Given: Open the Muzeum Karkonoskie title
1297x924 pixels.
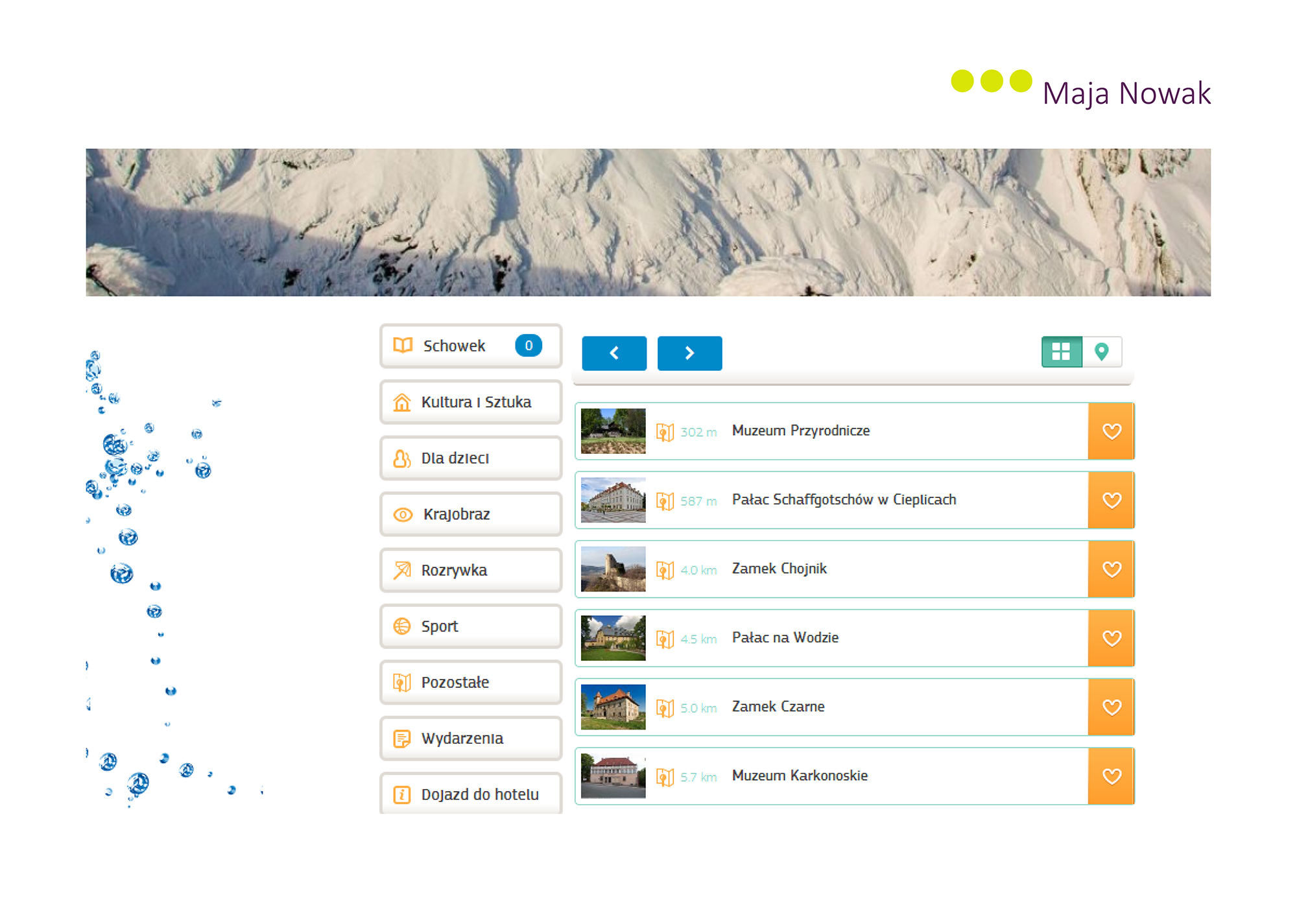Looking at the screenshot, I should pos(800,776).
